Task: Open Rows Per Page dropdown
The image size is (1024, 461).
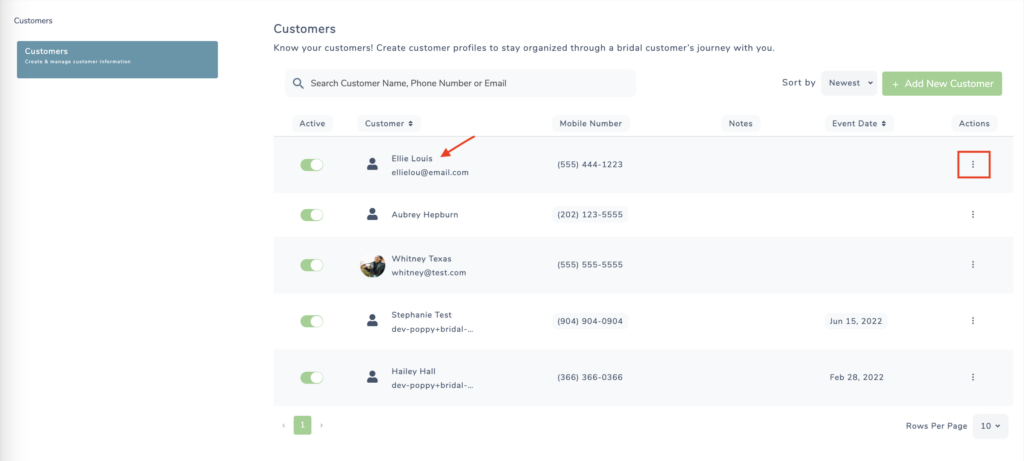Action: [x=990, y=426]
